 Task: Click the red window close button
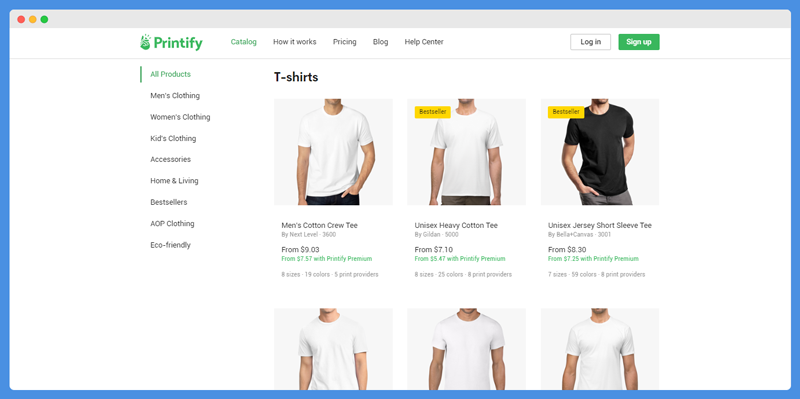coord(21,19)
